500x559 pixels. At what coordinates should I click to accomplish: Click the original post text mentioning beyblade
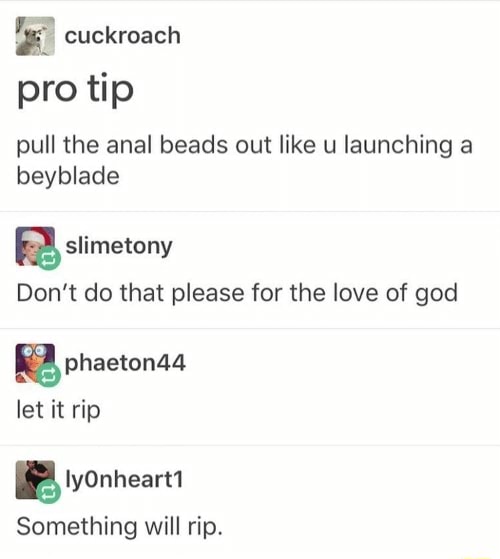(x=244, y=160)
